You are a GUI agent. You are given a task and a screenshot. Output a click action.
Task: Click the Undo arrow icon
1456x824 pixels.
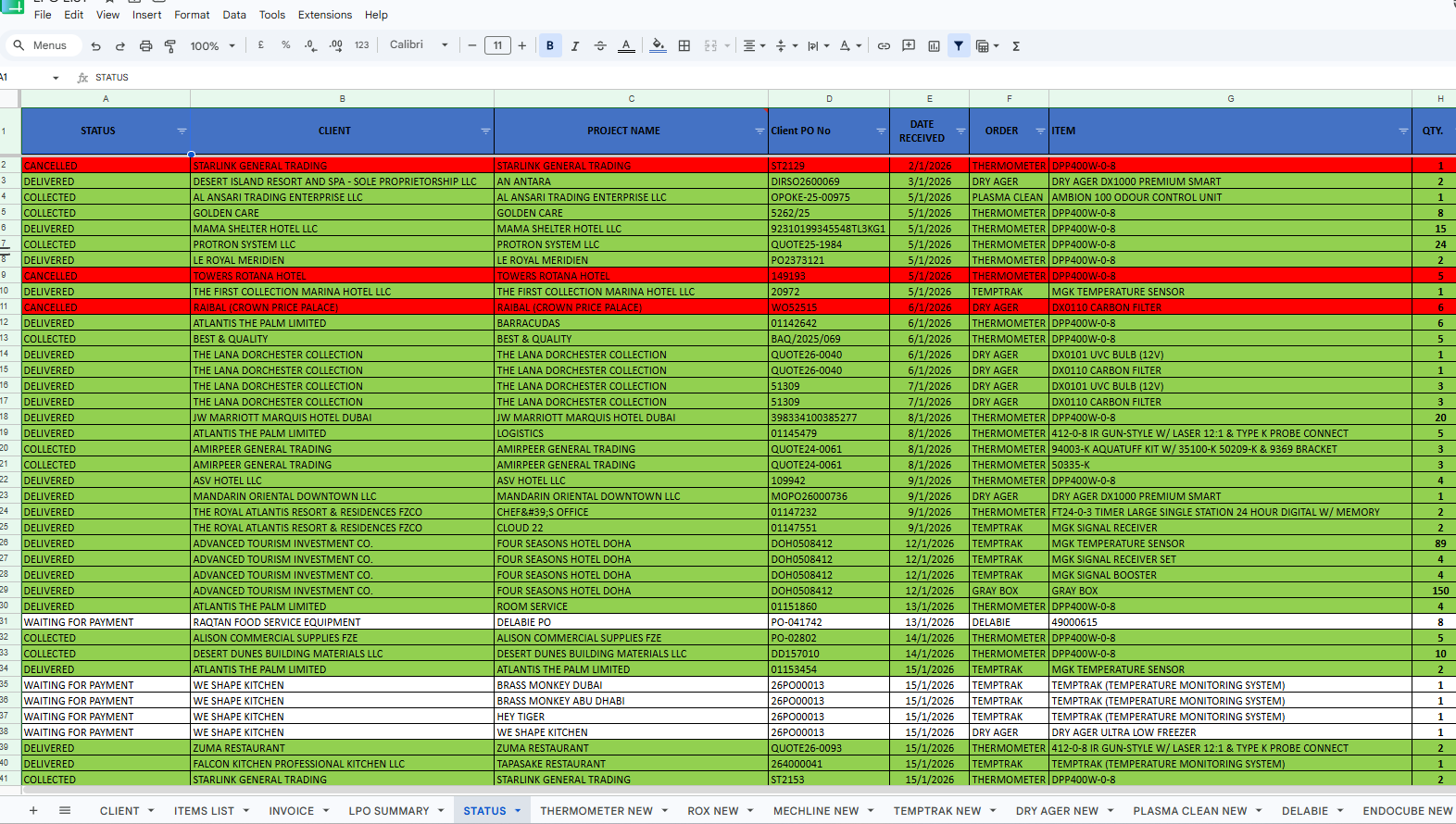(x=95, y=45)
